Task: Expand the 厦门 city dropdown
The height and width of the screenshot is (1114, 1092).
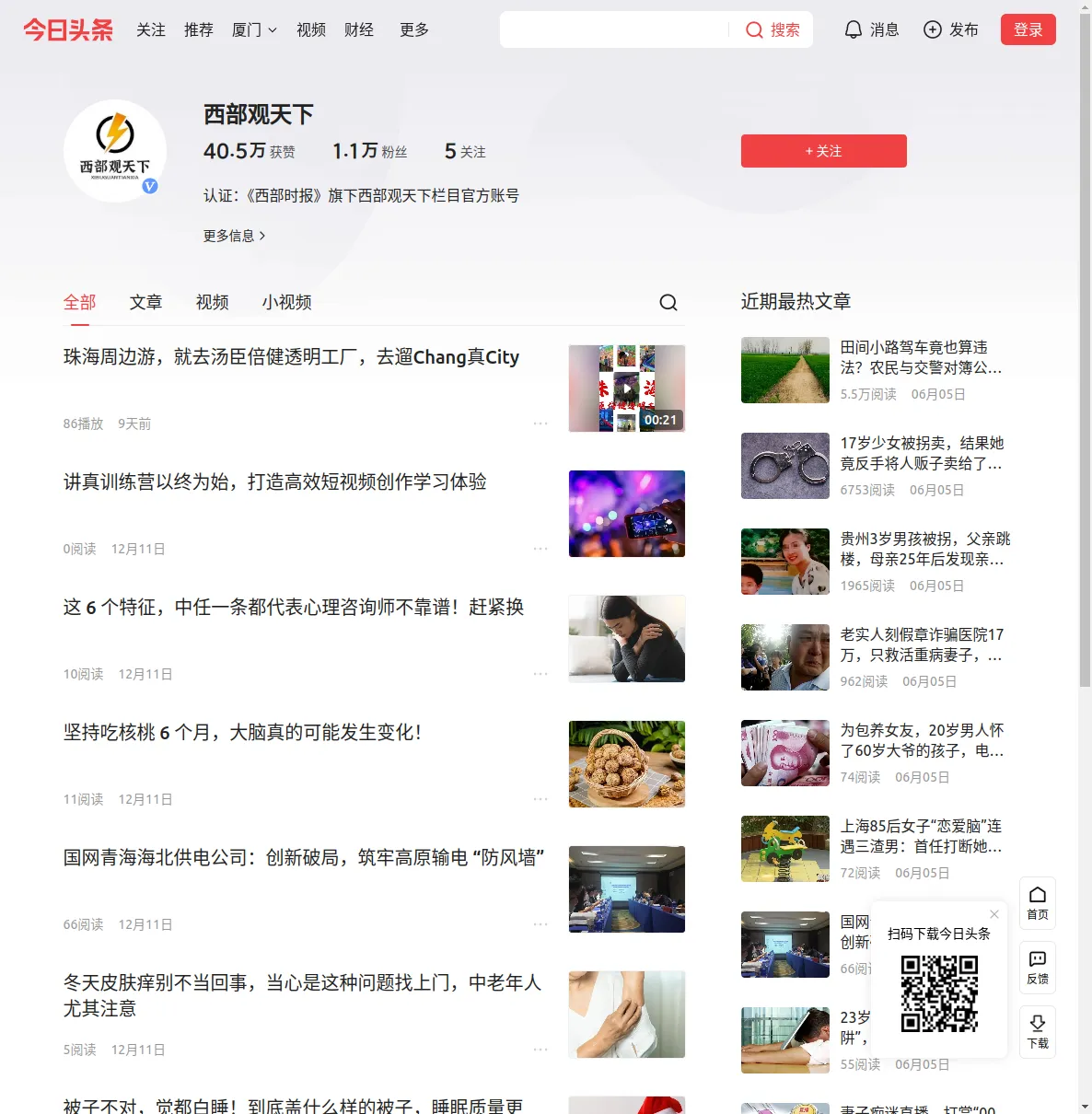Action: (x=254, y=29)
